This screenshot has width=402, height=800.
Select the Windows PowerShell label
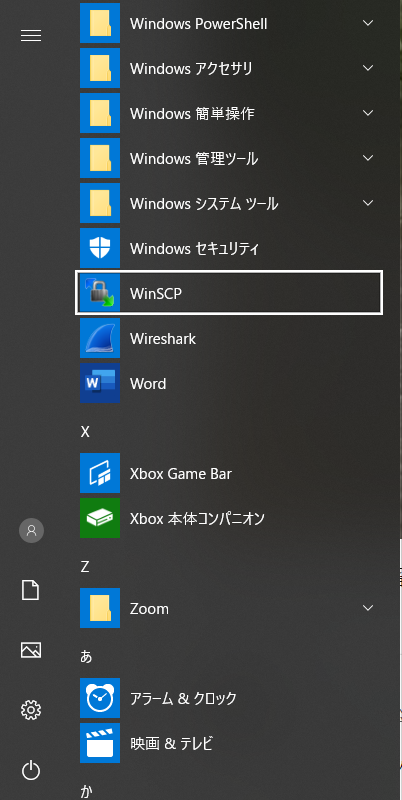198,24
